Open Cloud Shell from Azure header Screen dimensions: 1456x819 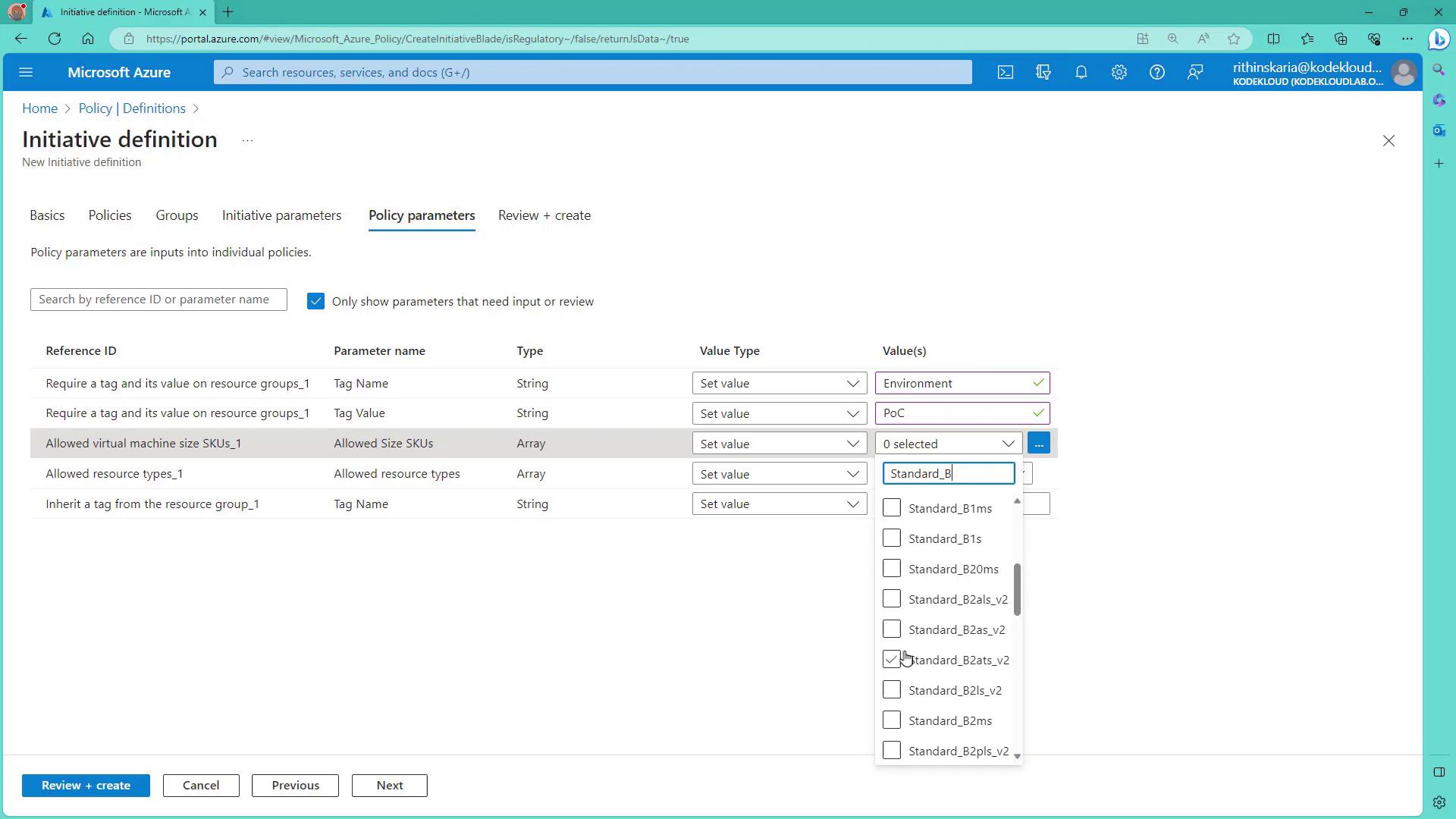pyautogui.click(x=1005, y=72)
